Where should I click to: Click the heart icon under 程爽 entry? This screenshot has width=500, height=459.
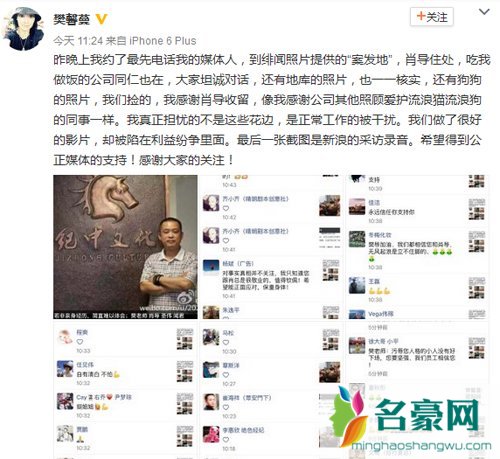tap(80, 342)
